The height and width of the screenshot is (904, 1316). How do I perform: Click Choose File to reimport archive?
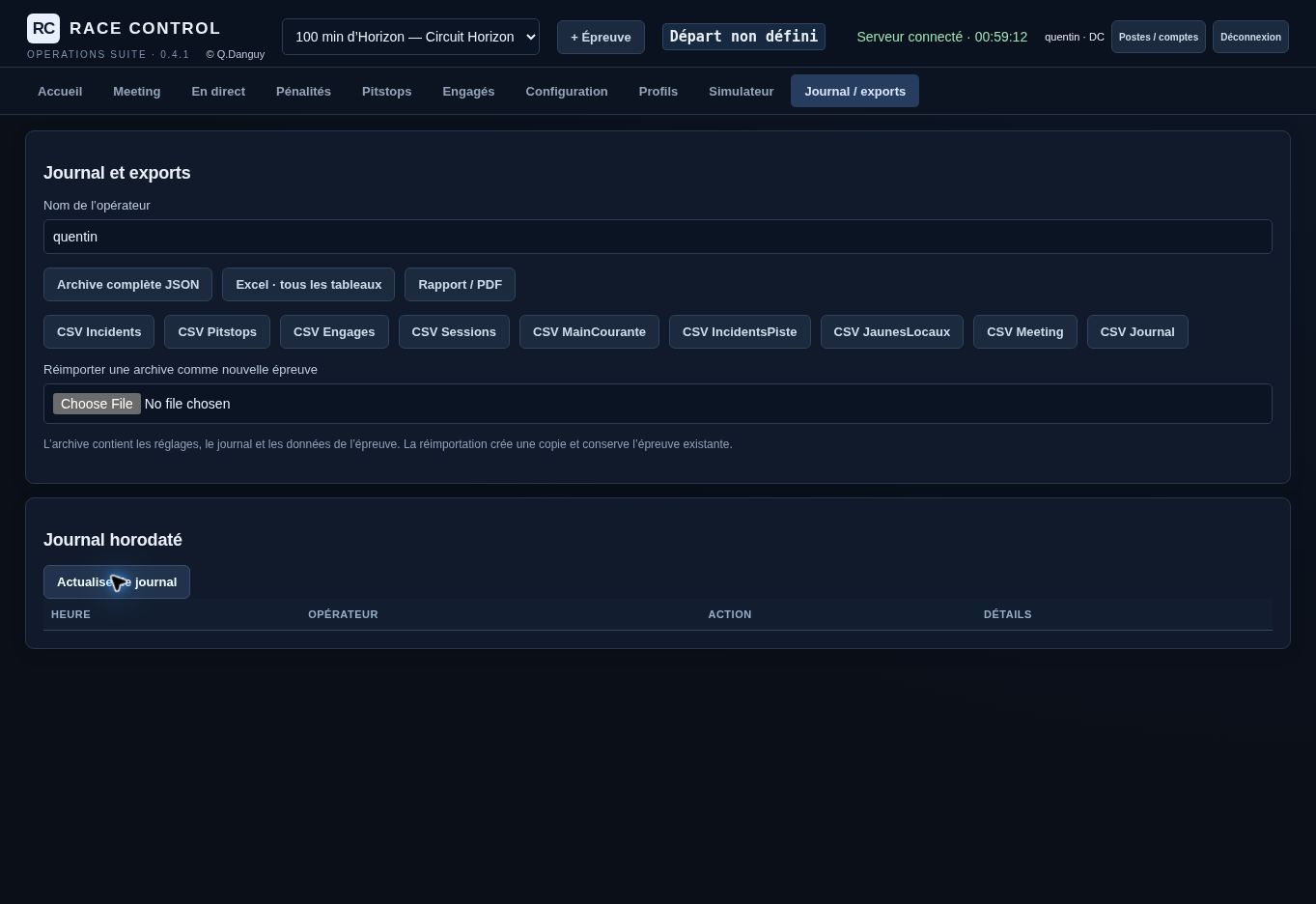(x=97, y=404)
